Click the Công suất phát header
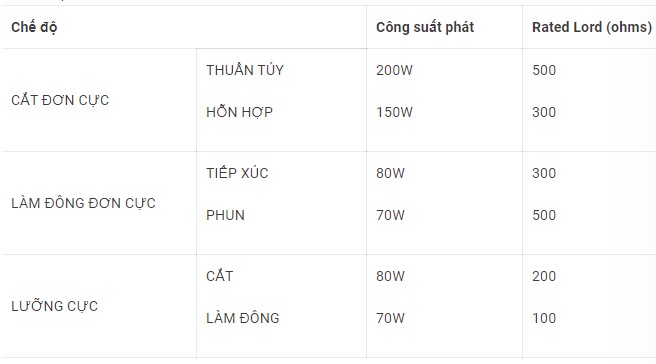 click(425, 27)
